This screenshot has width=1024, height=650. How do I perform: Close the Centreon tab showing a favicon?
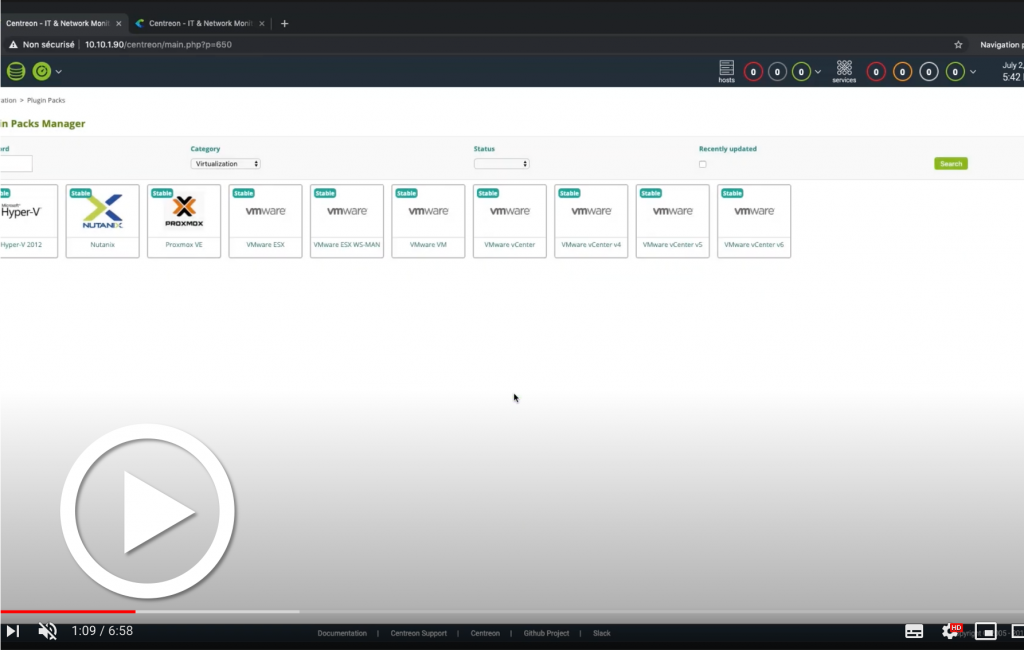tap(262, 24)
